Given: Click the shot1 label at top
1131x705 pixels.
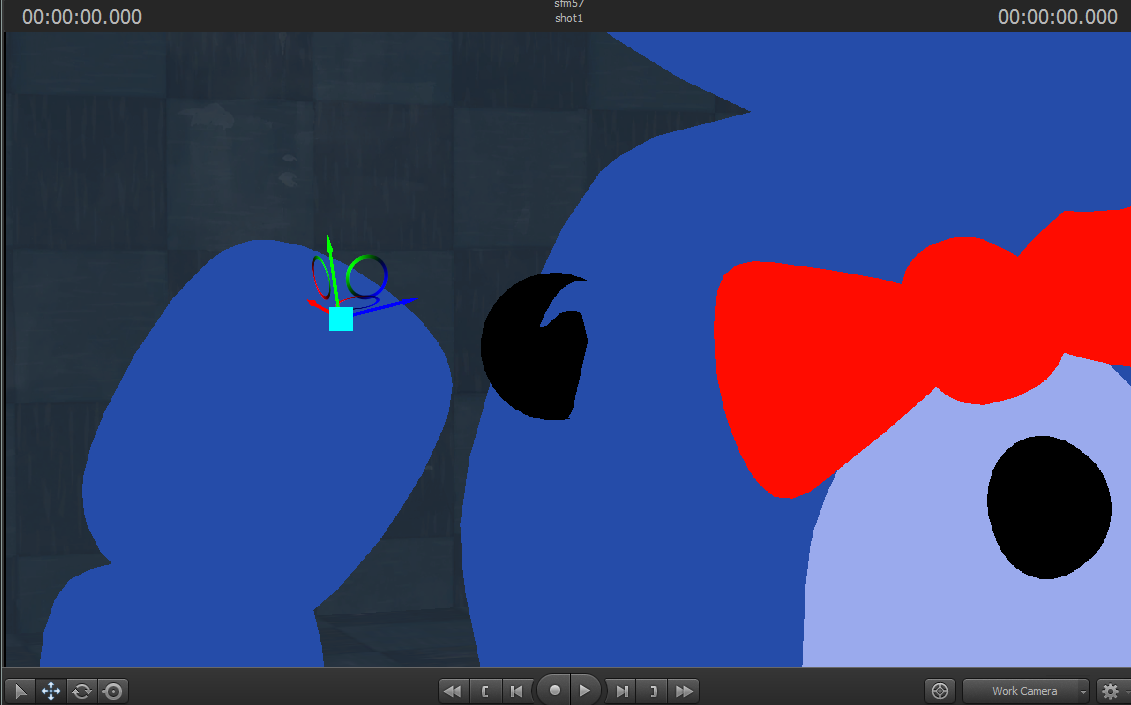Looking at the screenshot, I should click(x=569, y=18).
